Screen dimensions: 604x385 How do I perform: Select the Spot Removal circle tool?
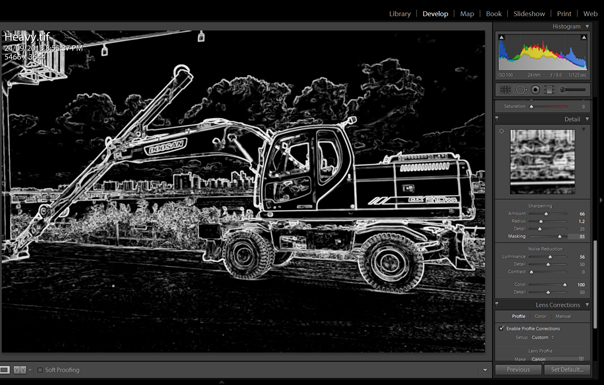coord(521,90)
